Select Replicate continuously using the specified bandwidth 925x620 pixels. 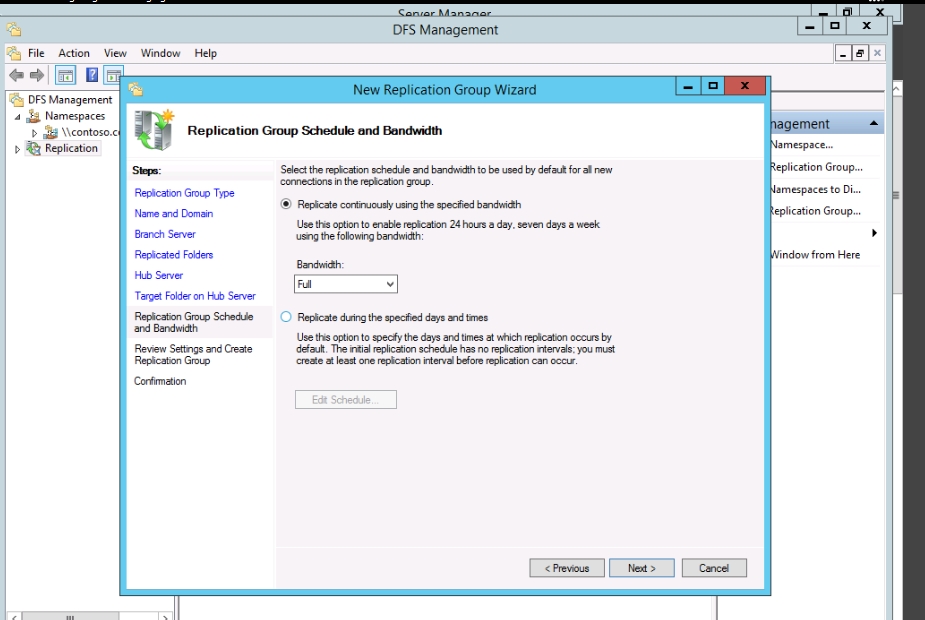287,204
